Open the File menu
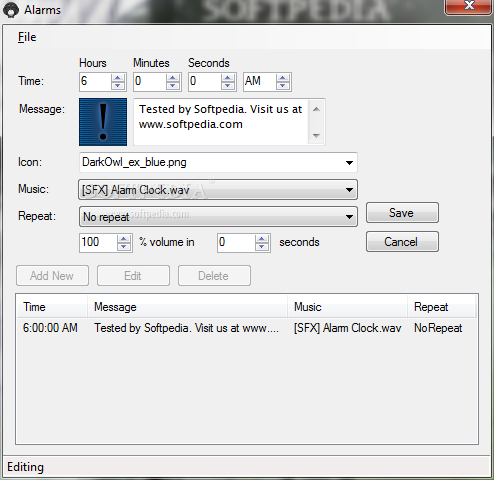The image size is (494, 480). tap(27, 37)
